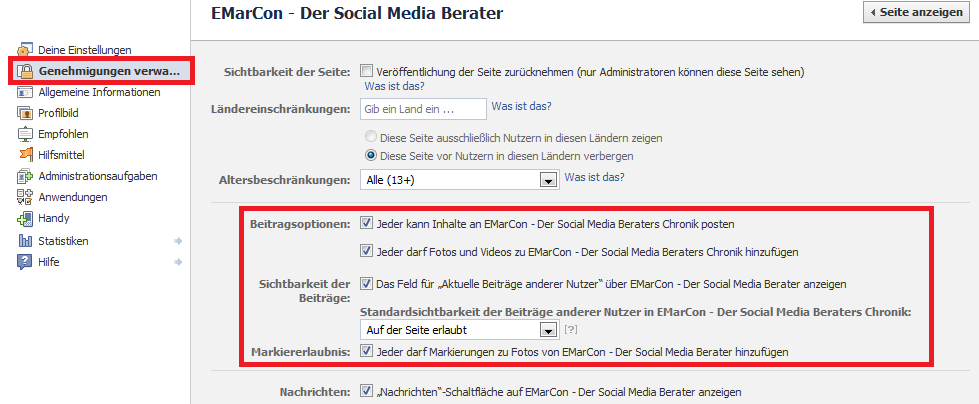Open the Hilfsmittel section

click(x=61, y=155)
